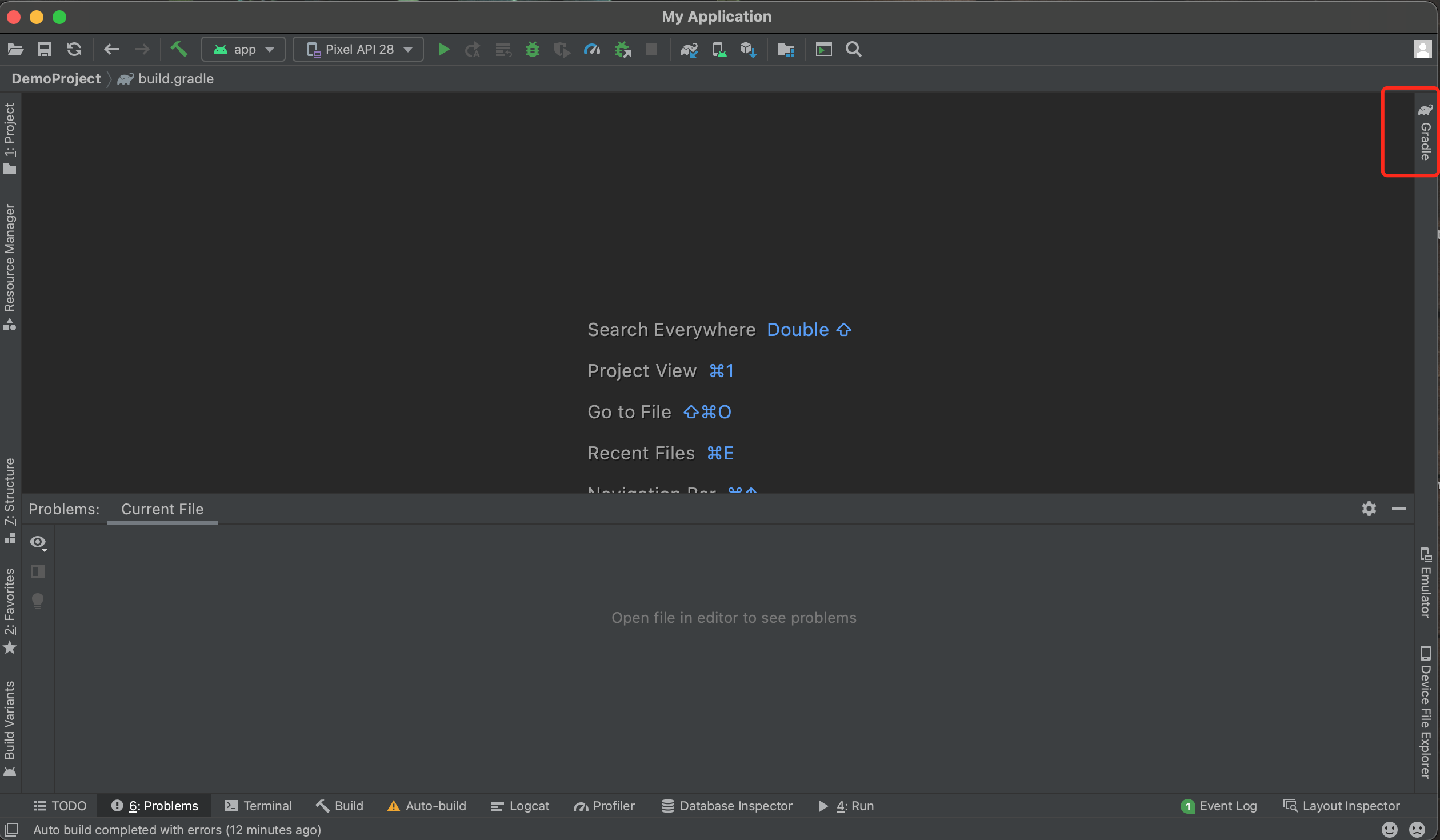Screen dimensions: 1440x840
Task: Open the SDK Manager cube icon
Action: (x=749, y=49)
